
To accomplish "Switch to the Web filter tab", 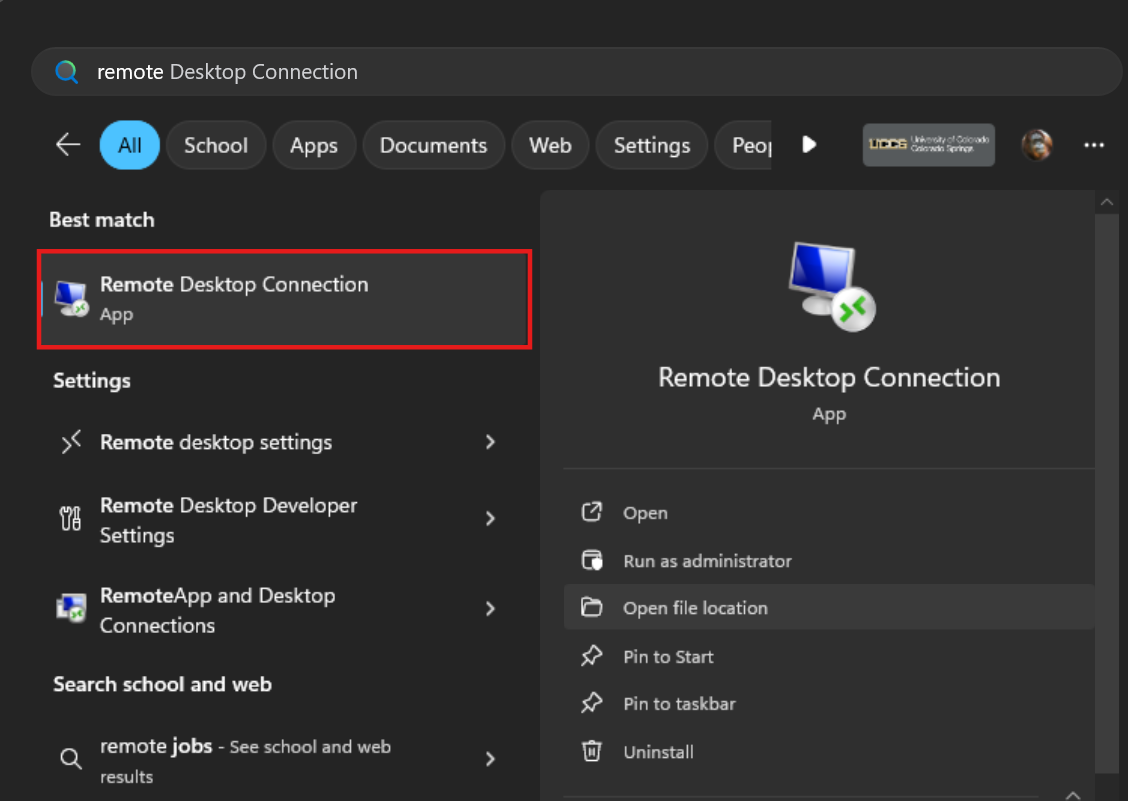I will 550,145.
